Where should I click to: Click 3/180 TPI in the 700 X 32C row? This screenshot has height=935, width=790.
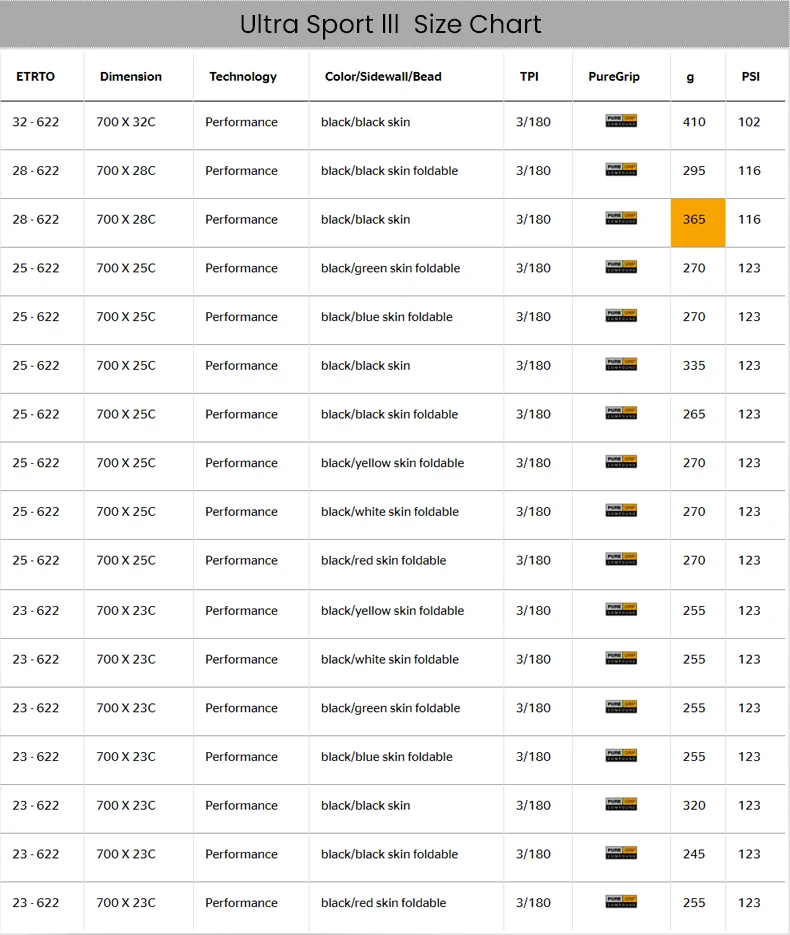[x=534, y=122]
